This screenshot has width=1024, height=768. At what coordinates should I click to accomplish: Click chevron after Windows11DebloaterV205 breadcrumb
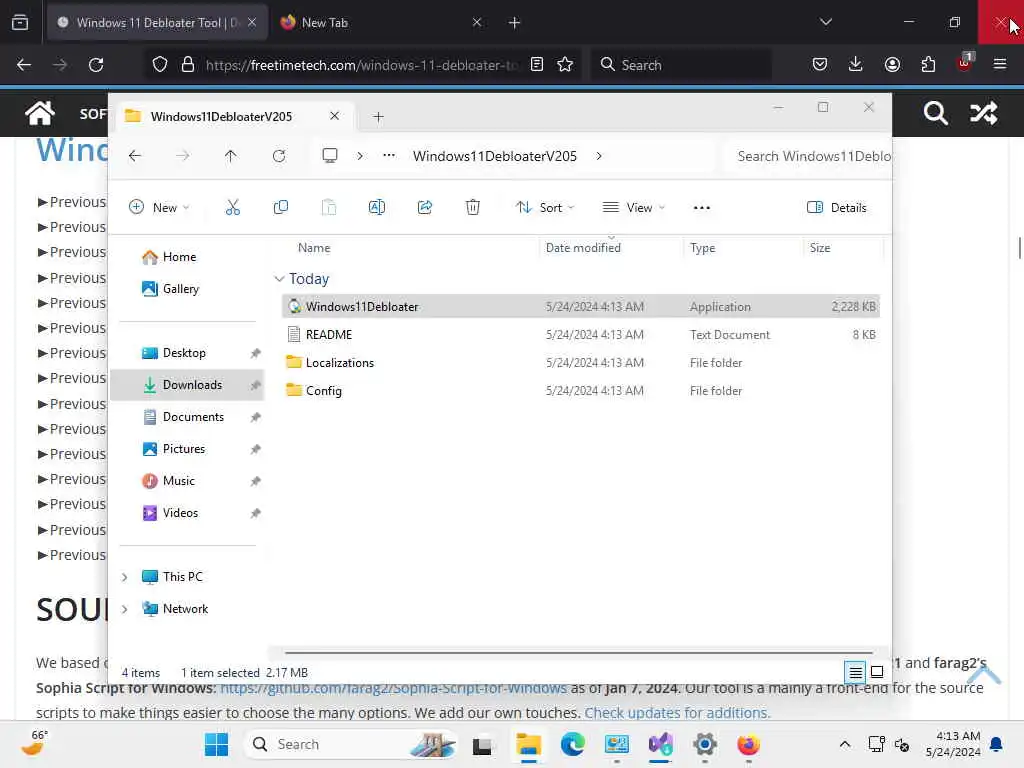[x=599, y=156]
